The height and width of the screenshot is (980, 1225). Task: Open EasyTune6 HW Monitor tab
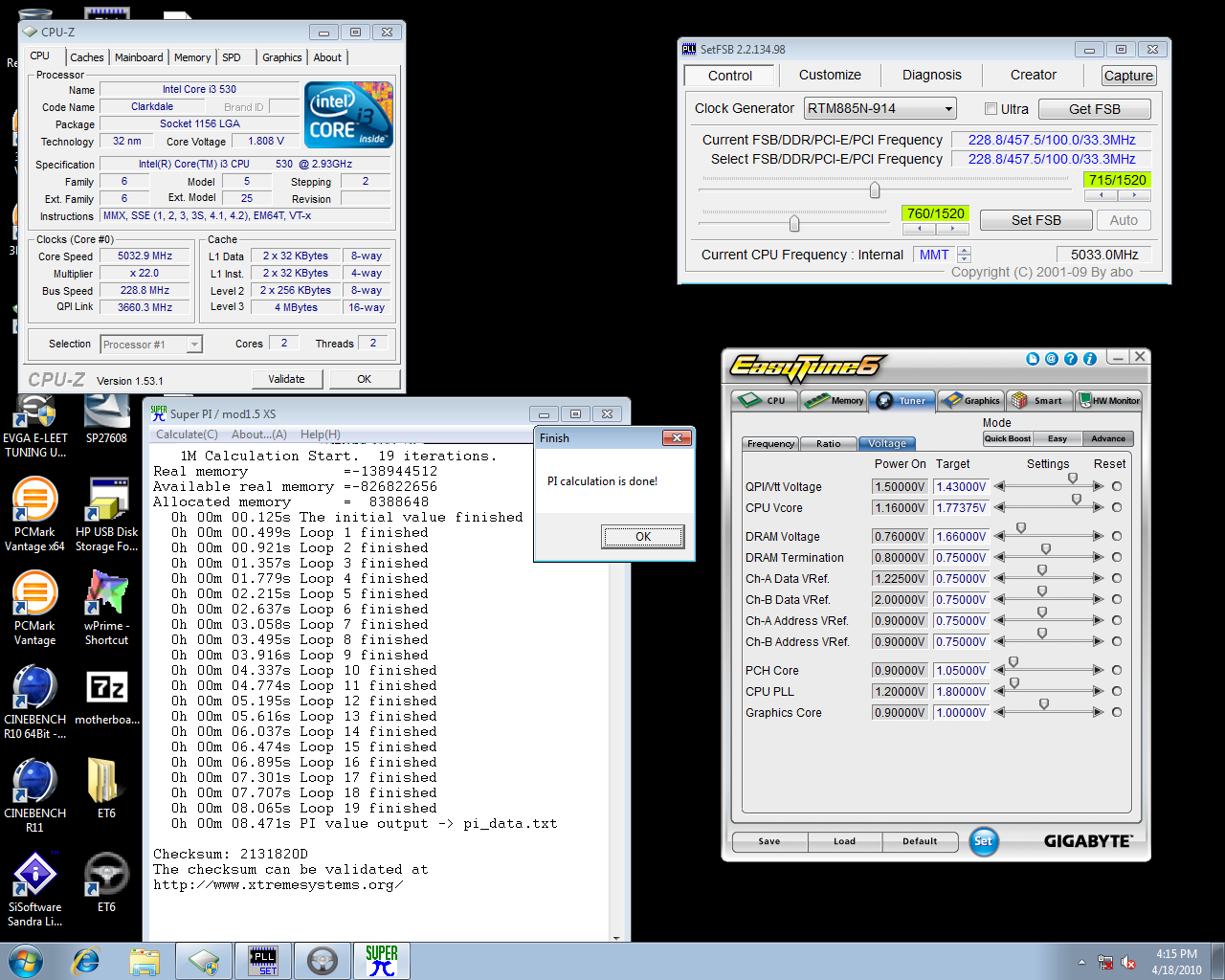(1109, 400)
